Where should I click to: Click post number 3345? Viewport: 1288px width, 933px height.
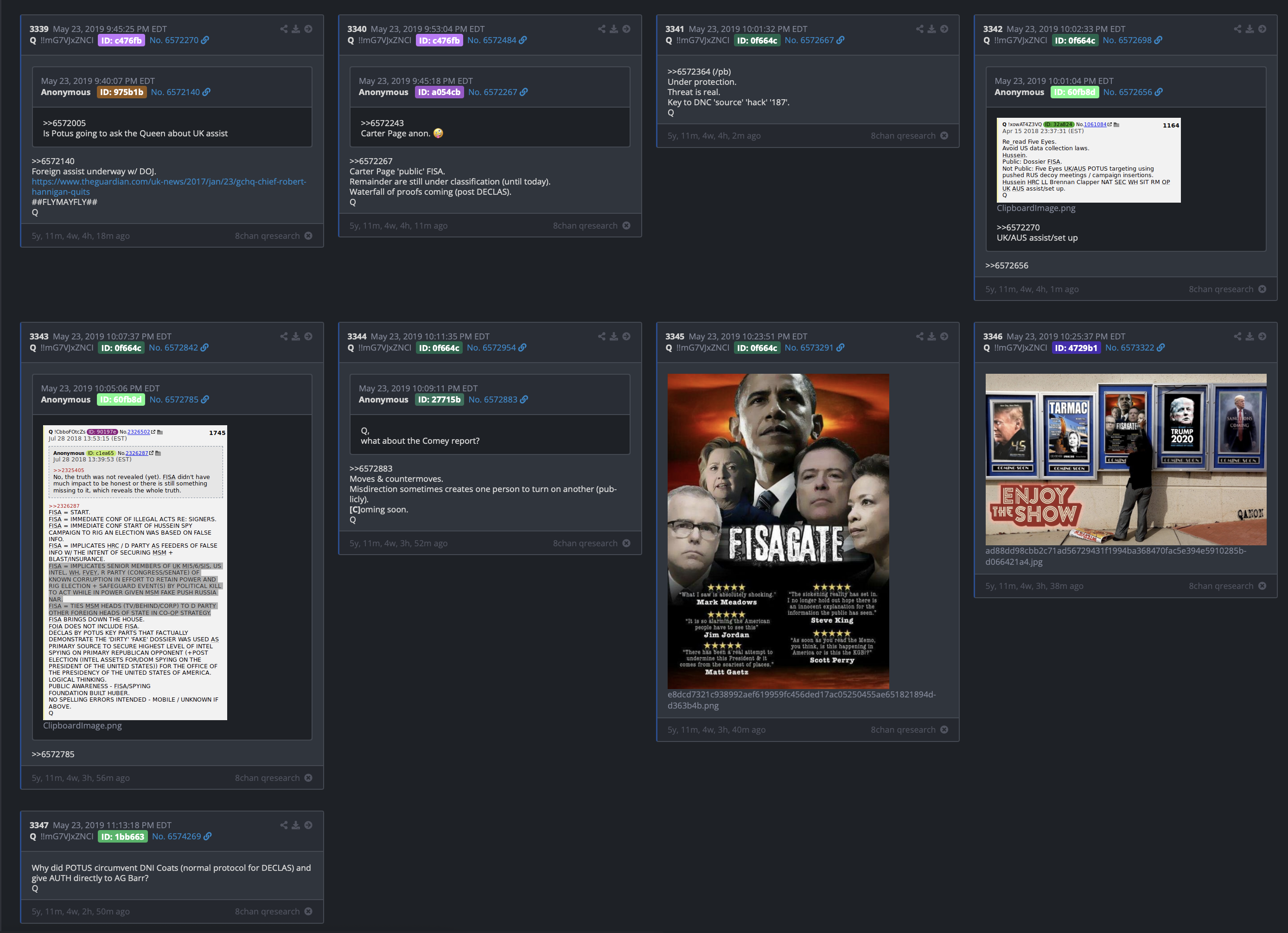click(675, 337)
